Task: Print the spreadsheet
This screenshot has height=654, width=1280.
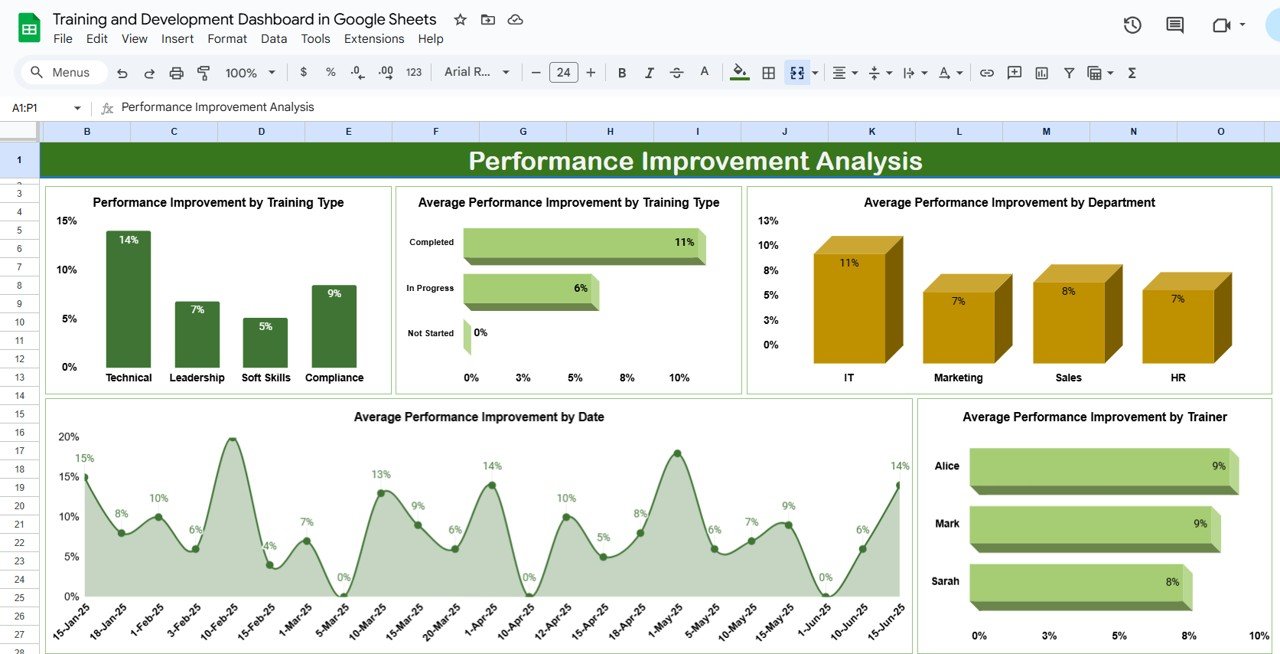Action: 176,73
